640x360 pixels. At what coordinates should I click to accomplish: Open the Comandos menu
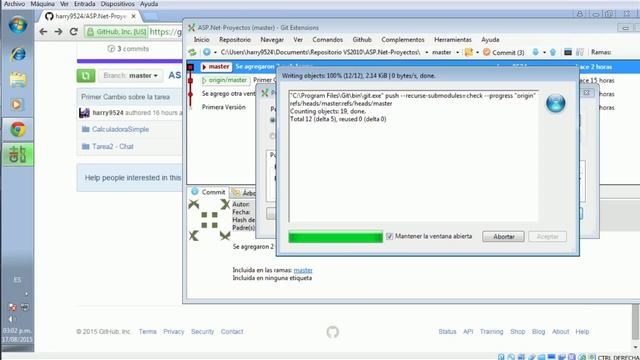327,40
